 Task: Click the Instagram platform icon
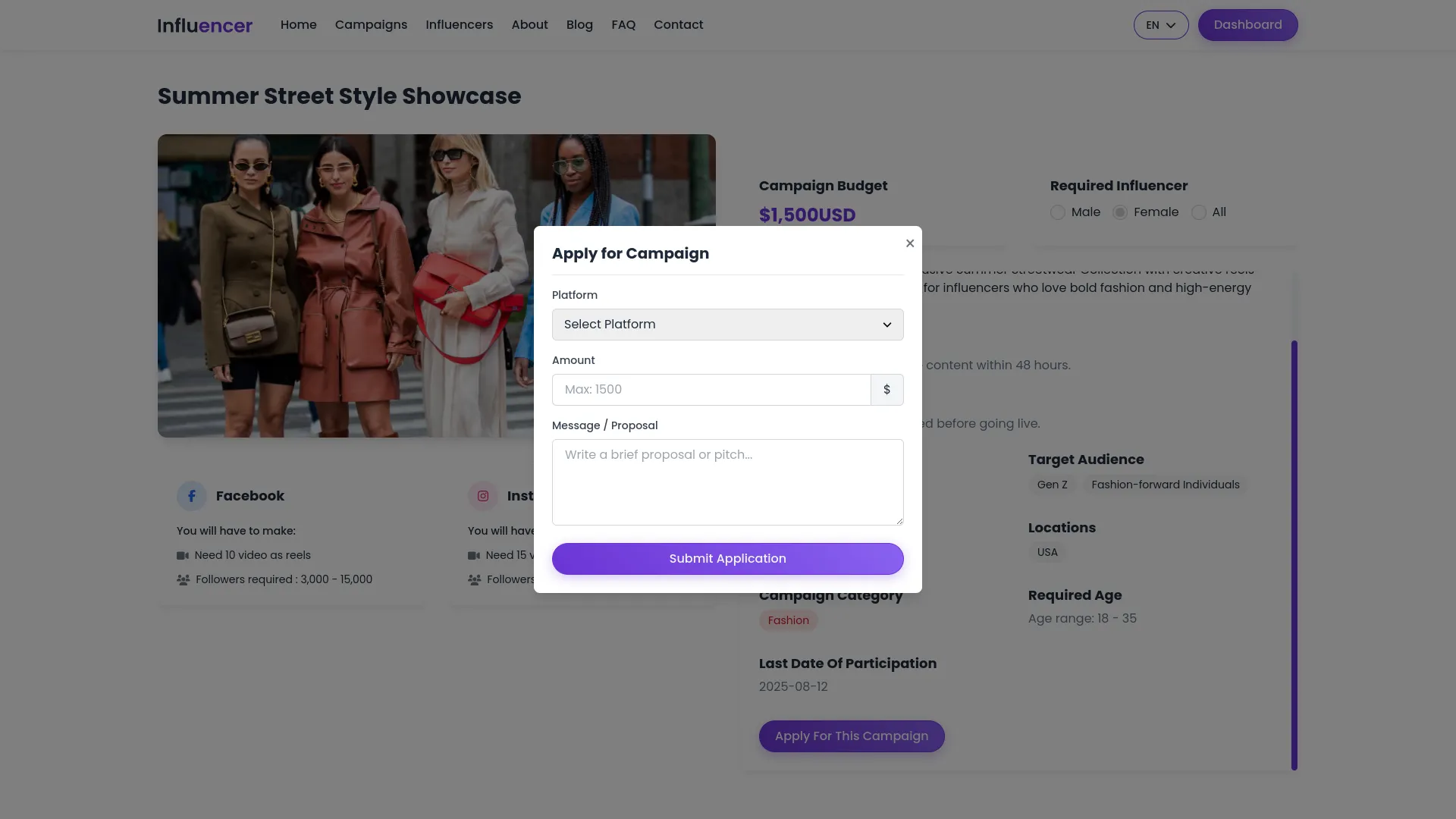coord(483,496)
